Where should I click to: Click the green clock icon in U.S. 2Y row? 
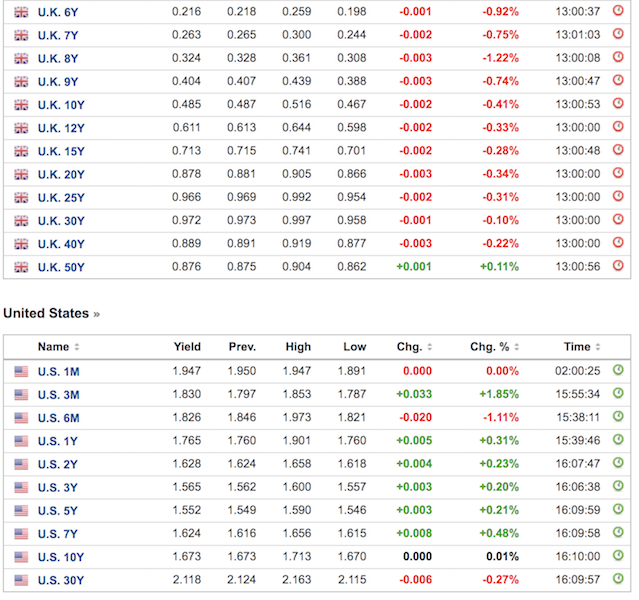(618, 463)
